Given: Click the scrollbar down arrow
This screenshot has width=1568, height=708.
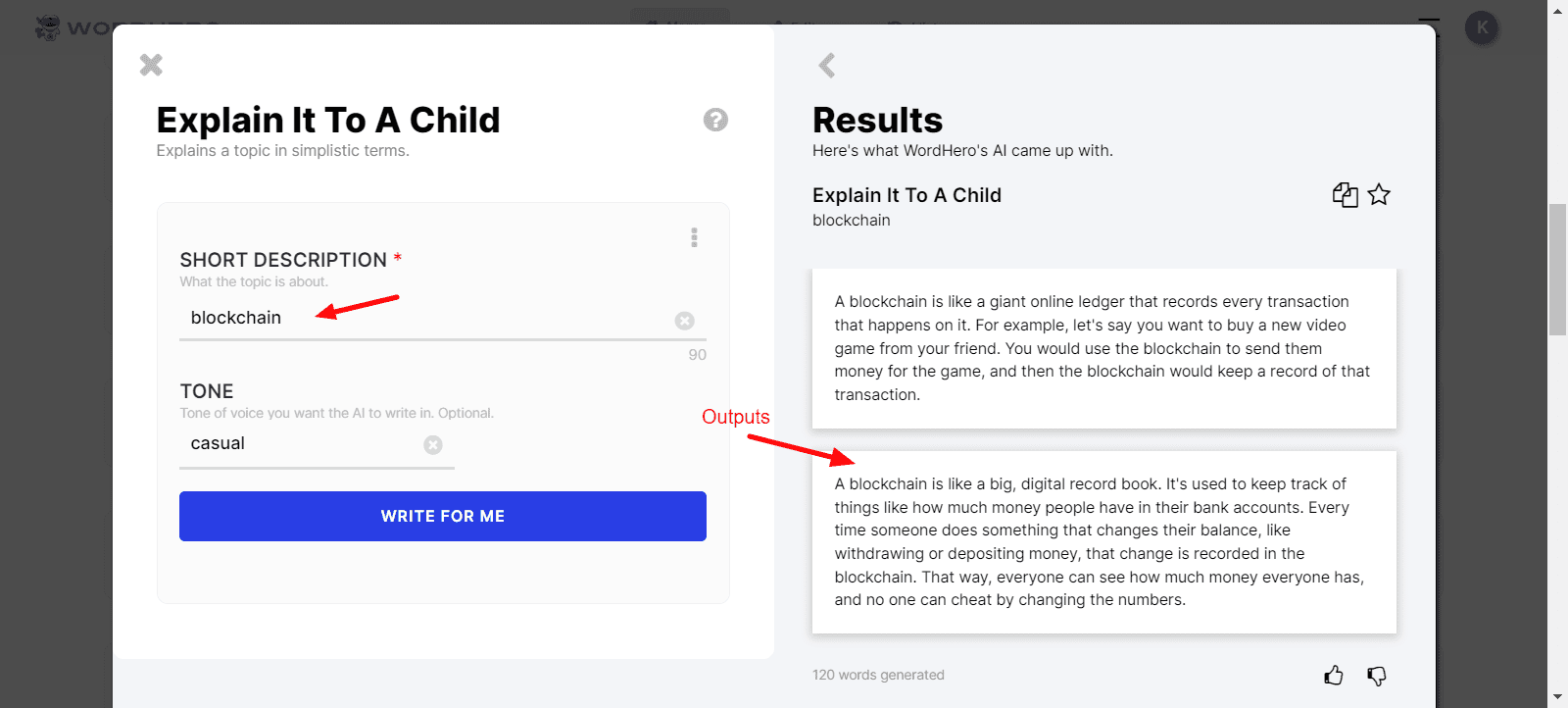Looking at the screenshot, I should [1557, 697].
